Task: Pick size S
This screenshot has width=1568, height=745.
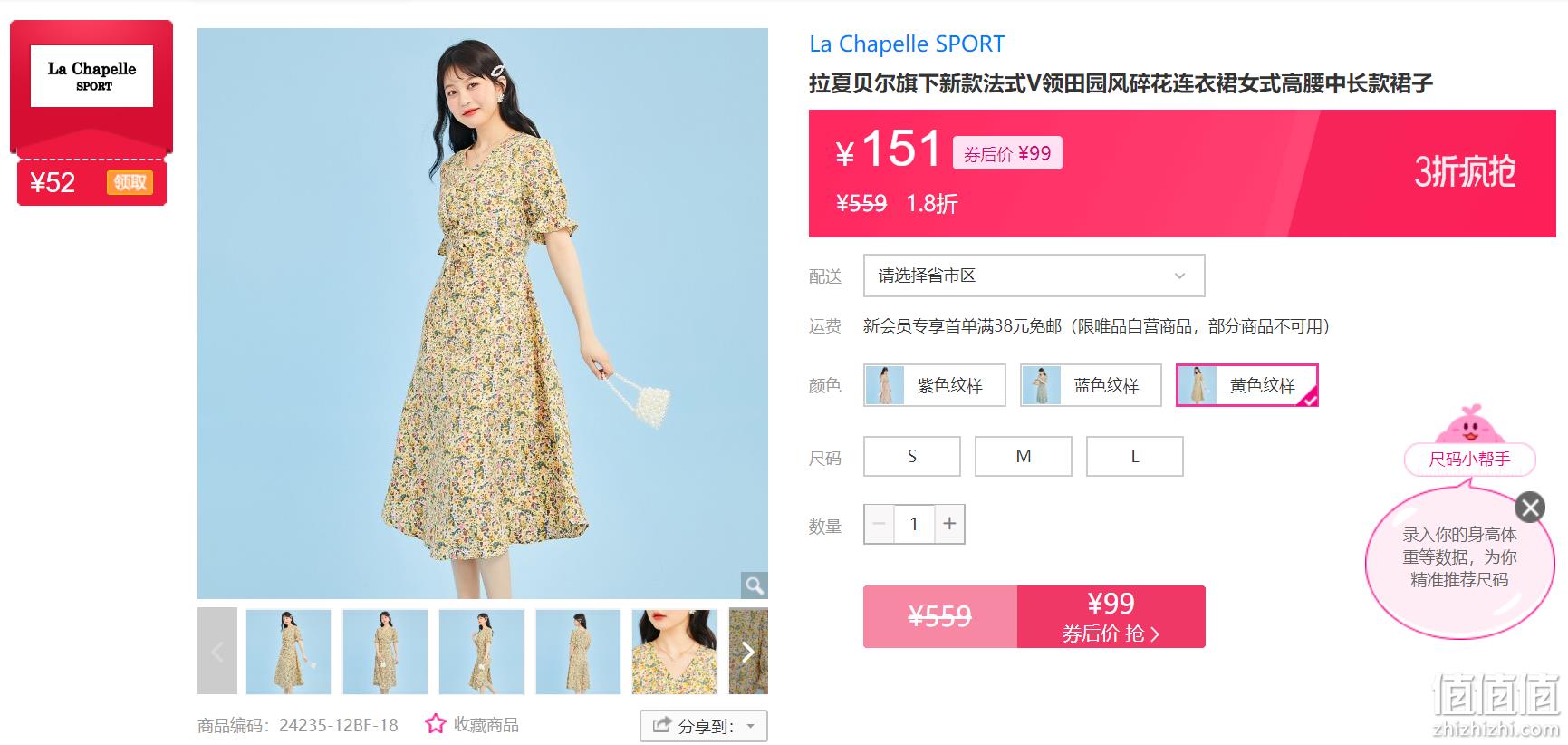Action: pos(912,456)
